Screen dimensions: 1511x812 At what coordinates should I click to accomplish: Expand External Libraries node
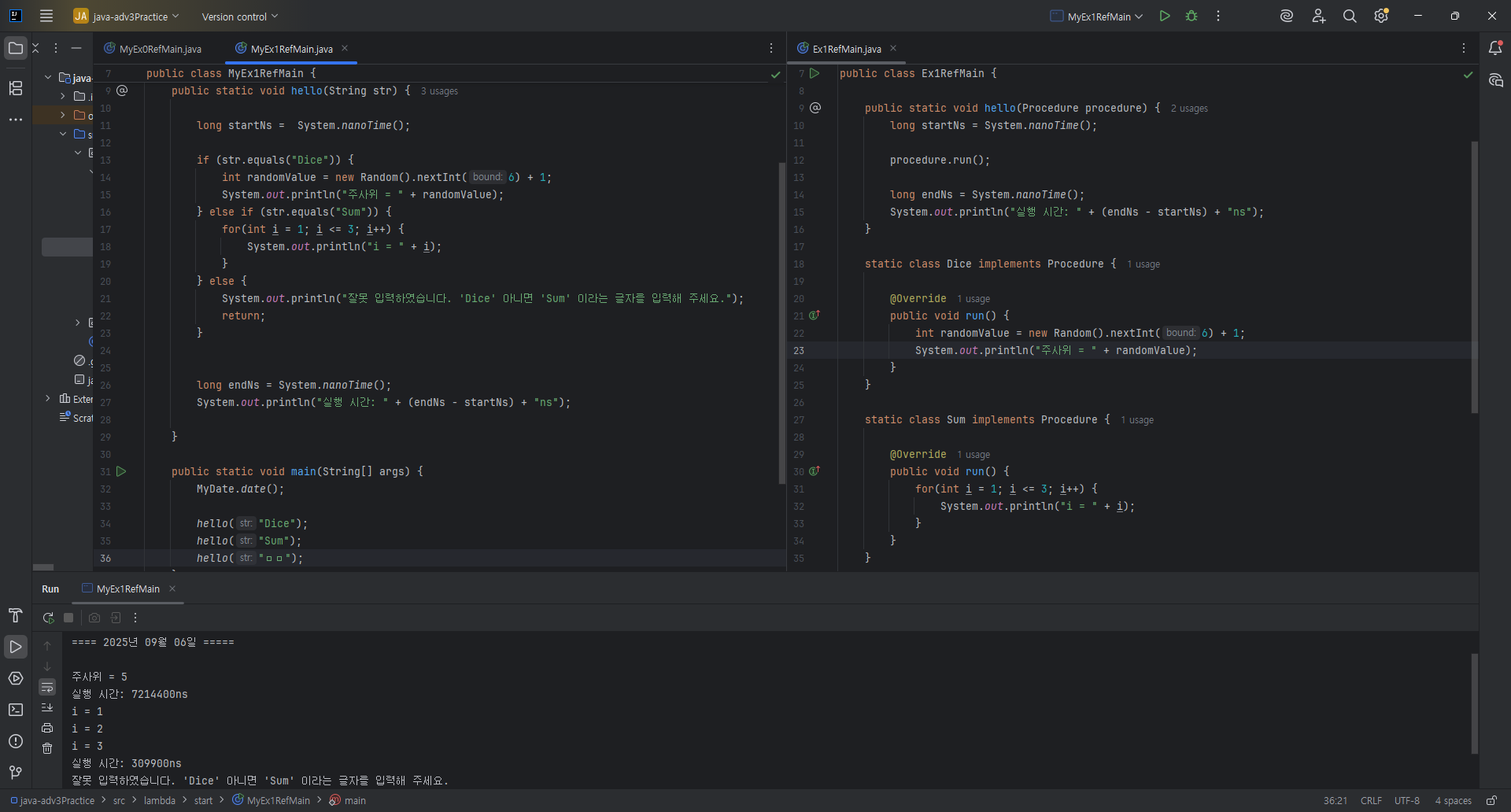tap(48, 398)
